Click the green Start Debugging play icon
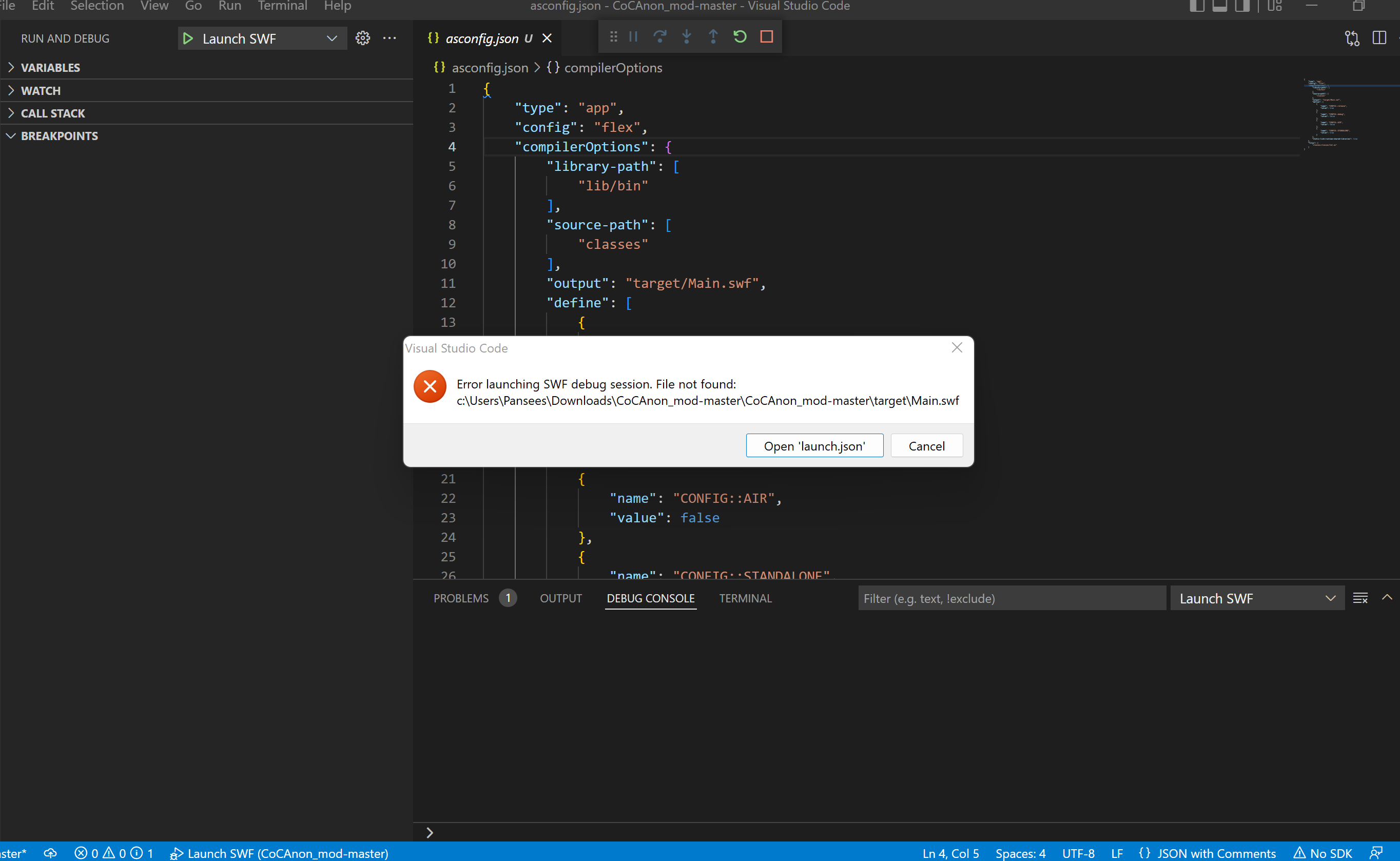The image size is (1400, 861). [187, 38]
